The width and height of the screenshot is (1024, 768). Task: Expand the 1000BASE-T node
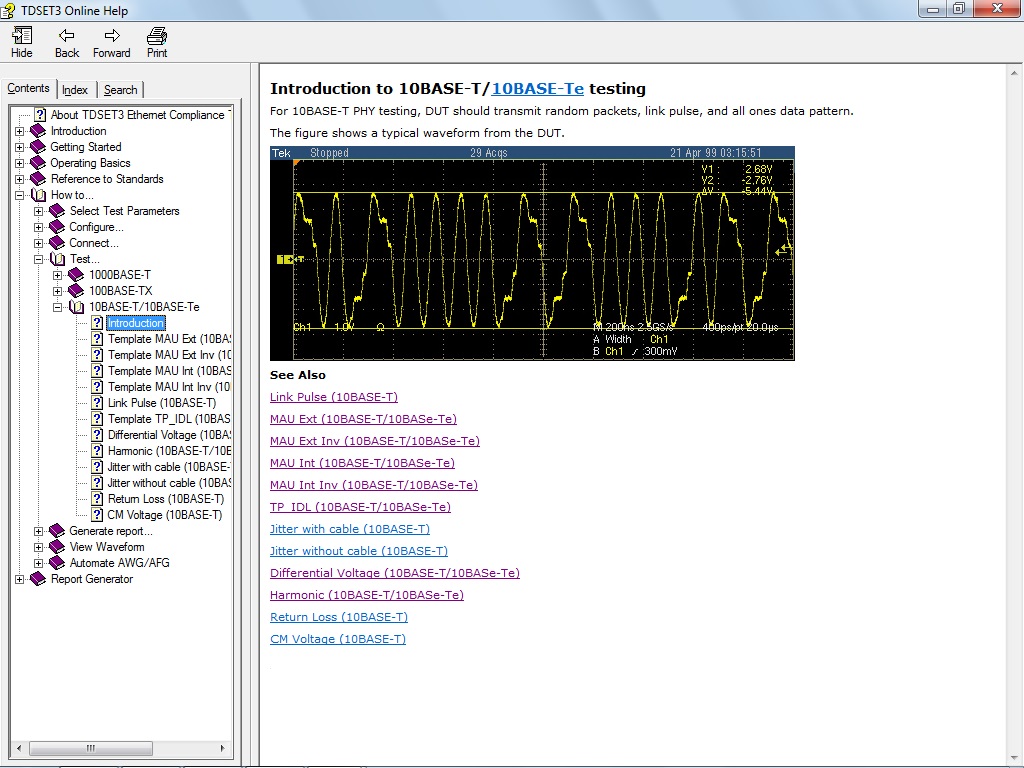click(x=57, y=275)
